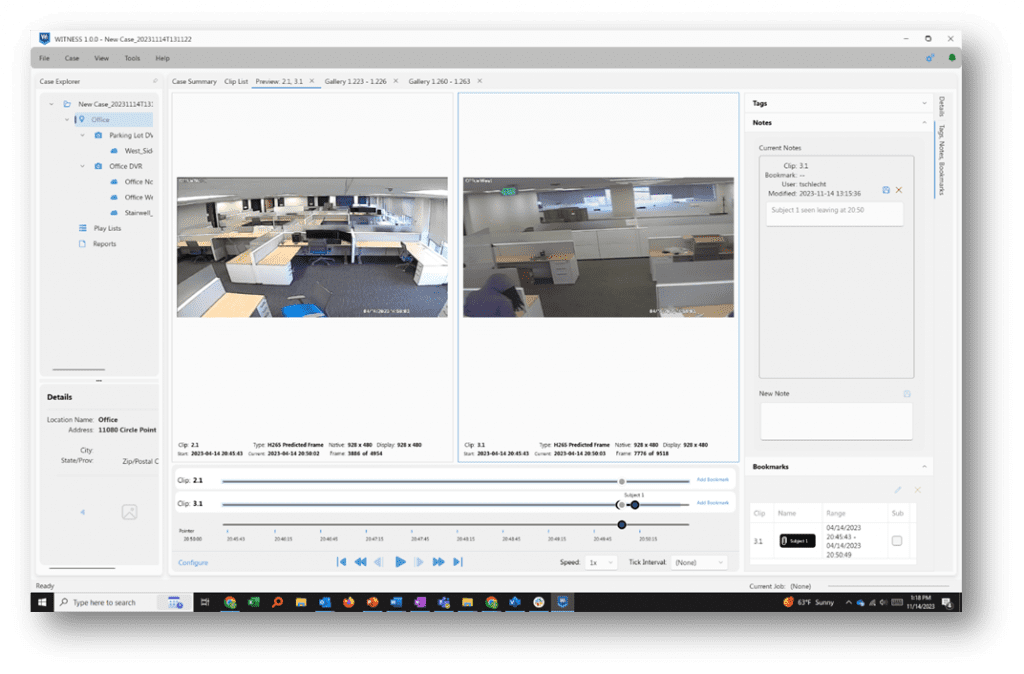This screenshot has height=674, width=1024.
Task: Step back one frame
Action: pyautogui.click(x=379, y=562)
